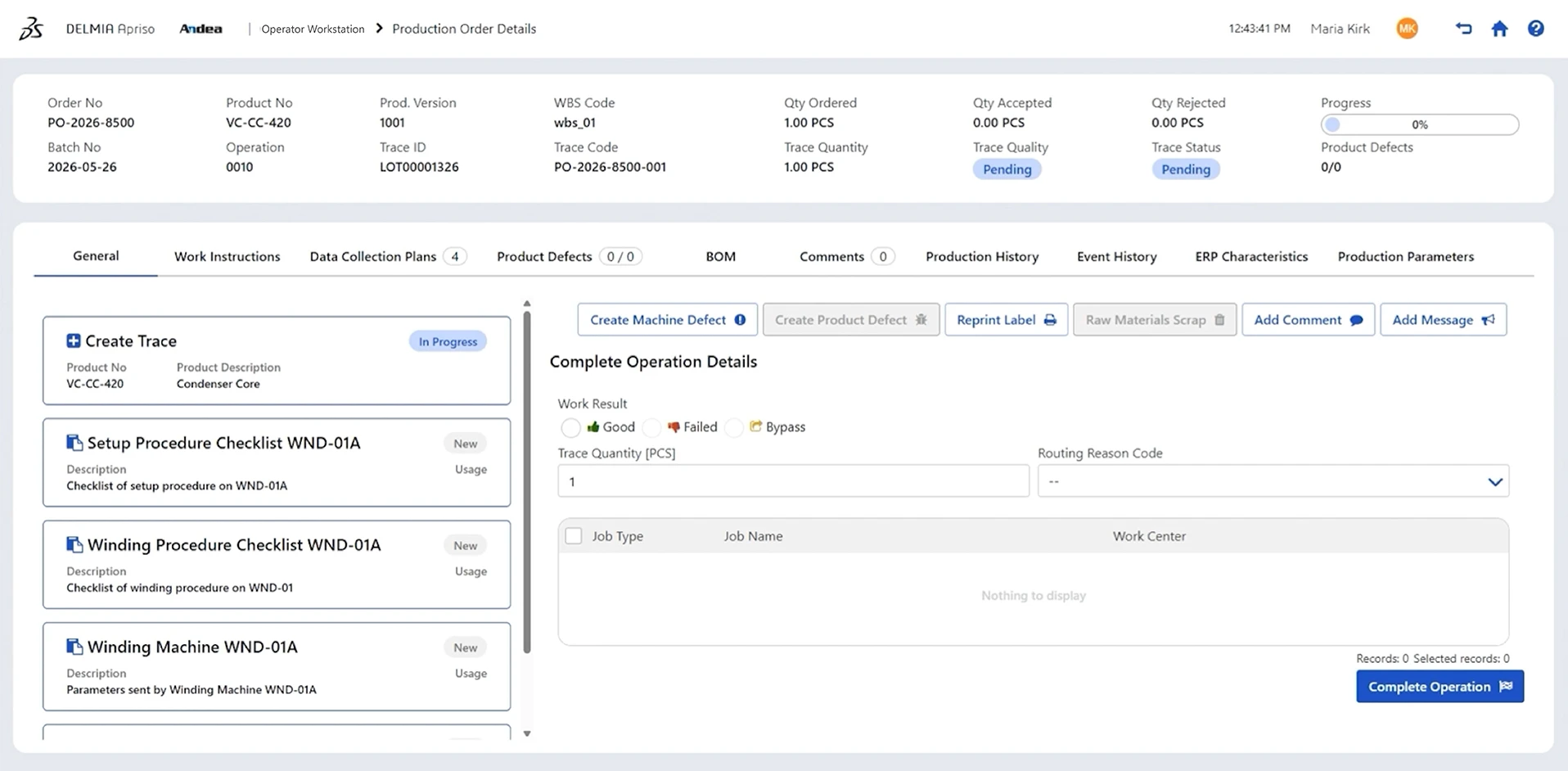Click the Trace Status Pending badge
Viewport: 1568px width, 771px height.
(x=1186, y=169)
